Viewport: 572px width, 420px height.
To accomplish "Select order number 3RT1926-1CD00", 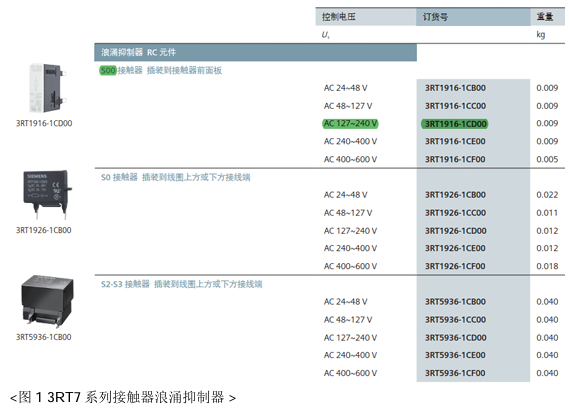I will (455, 231).
